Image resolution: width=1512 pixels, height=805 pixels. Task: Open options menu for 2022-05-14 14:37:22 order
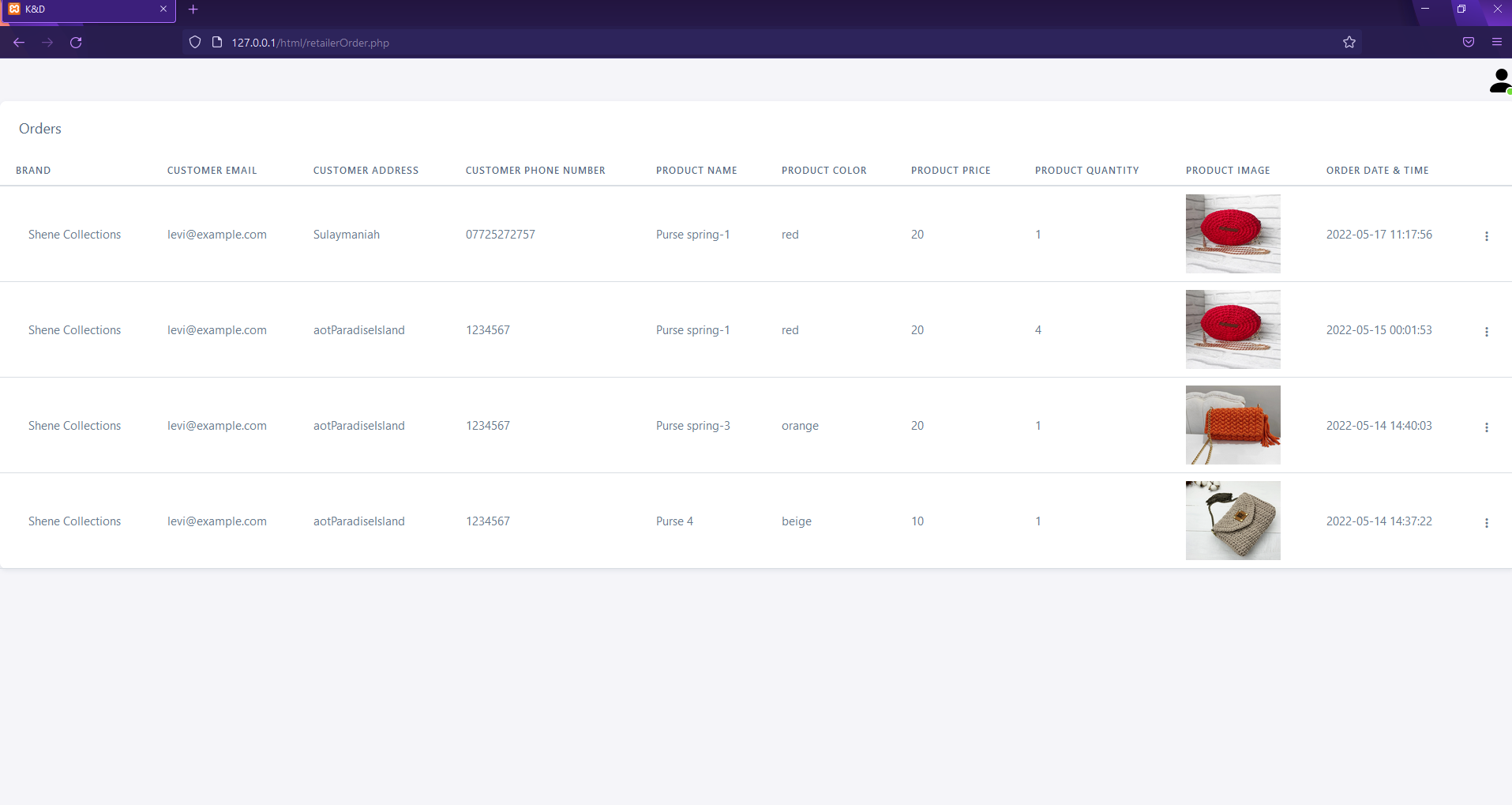point(1487,523)
